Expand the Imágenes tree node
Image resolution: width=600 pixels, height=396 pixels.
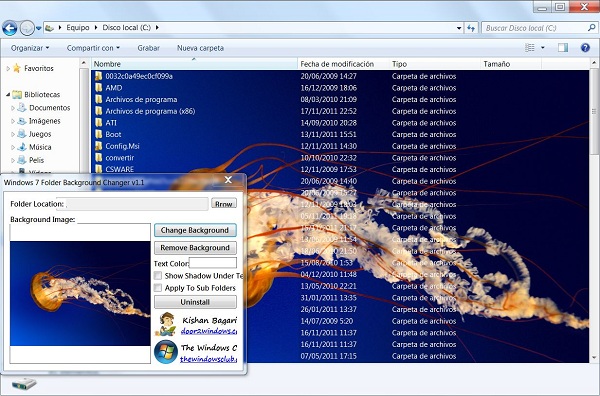point(13,121)
